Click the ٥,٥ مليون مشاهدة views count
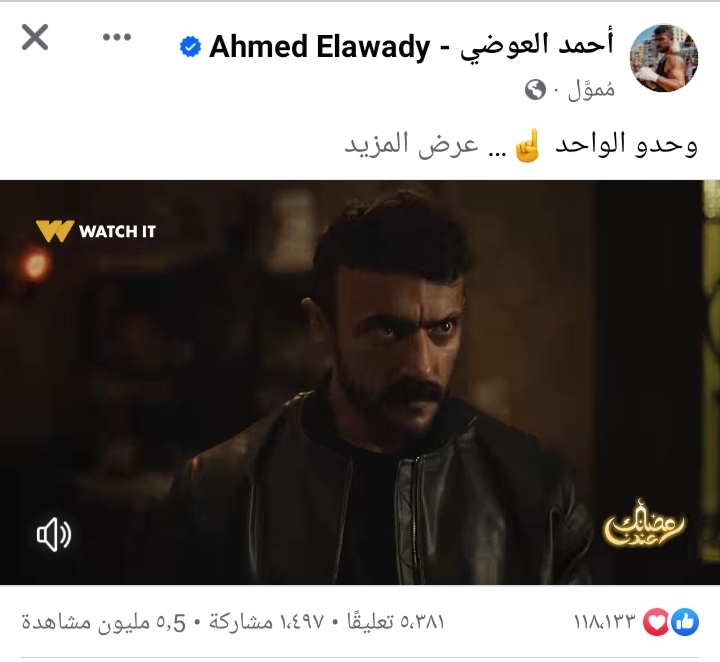The width and height of the screenshot is (720, 662). [104, 623]
